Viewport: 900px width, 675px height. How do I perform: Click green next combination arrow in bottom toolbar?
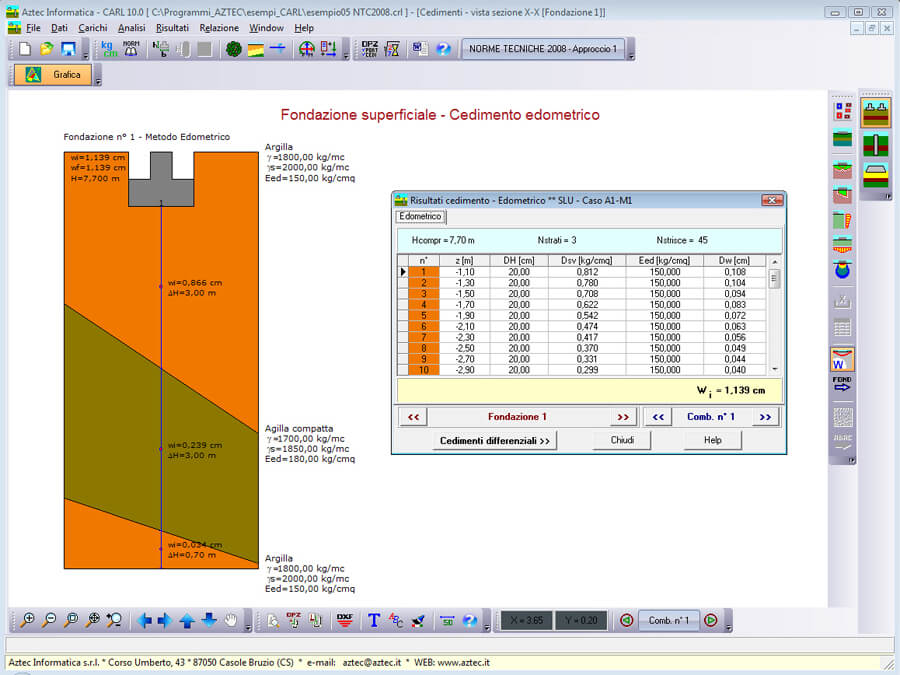pos(710,620)
